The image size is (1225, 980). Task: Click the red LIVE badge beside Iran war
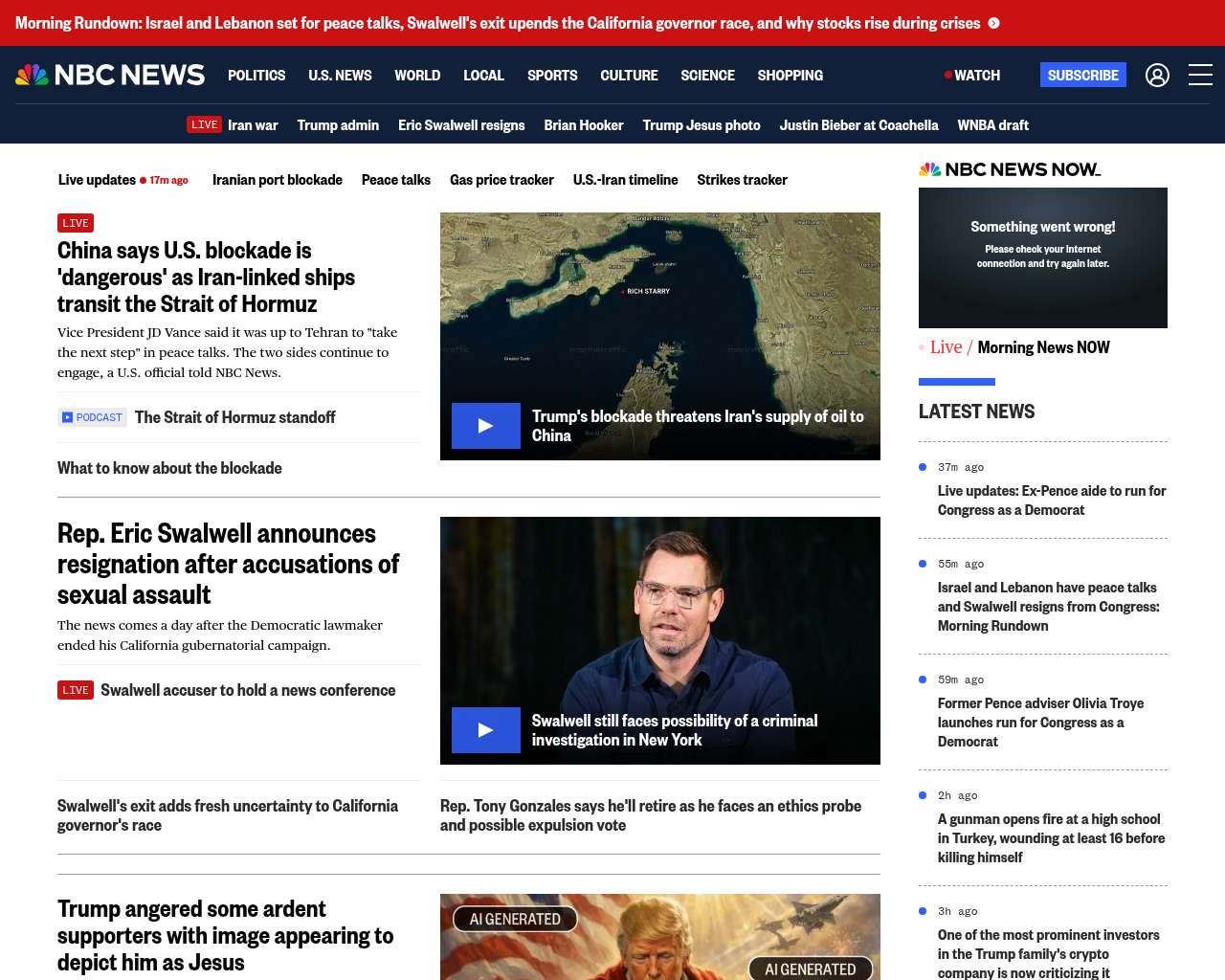204,124
